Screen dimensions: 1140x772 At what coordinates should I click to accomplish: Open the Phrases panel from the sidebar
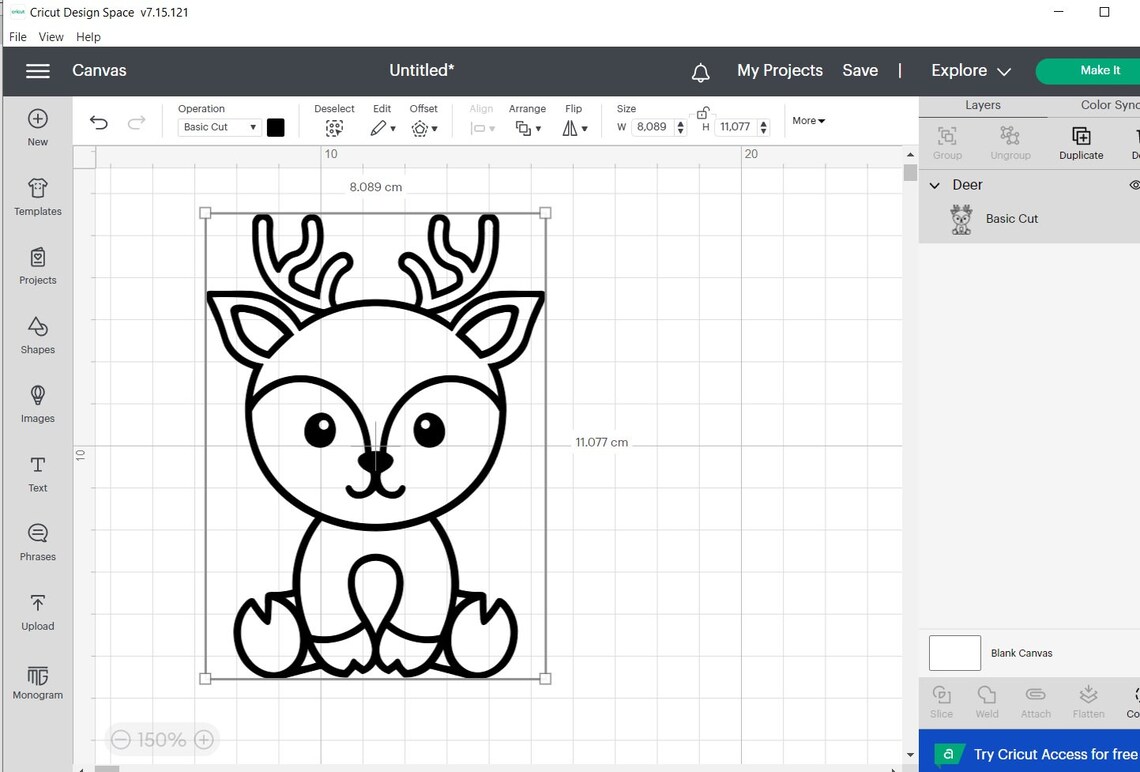[37, 544]
